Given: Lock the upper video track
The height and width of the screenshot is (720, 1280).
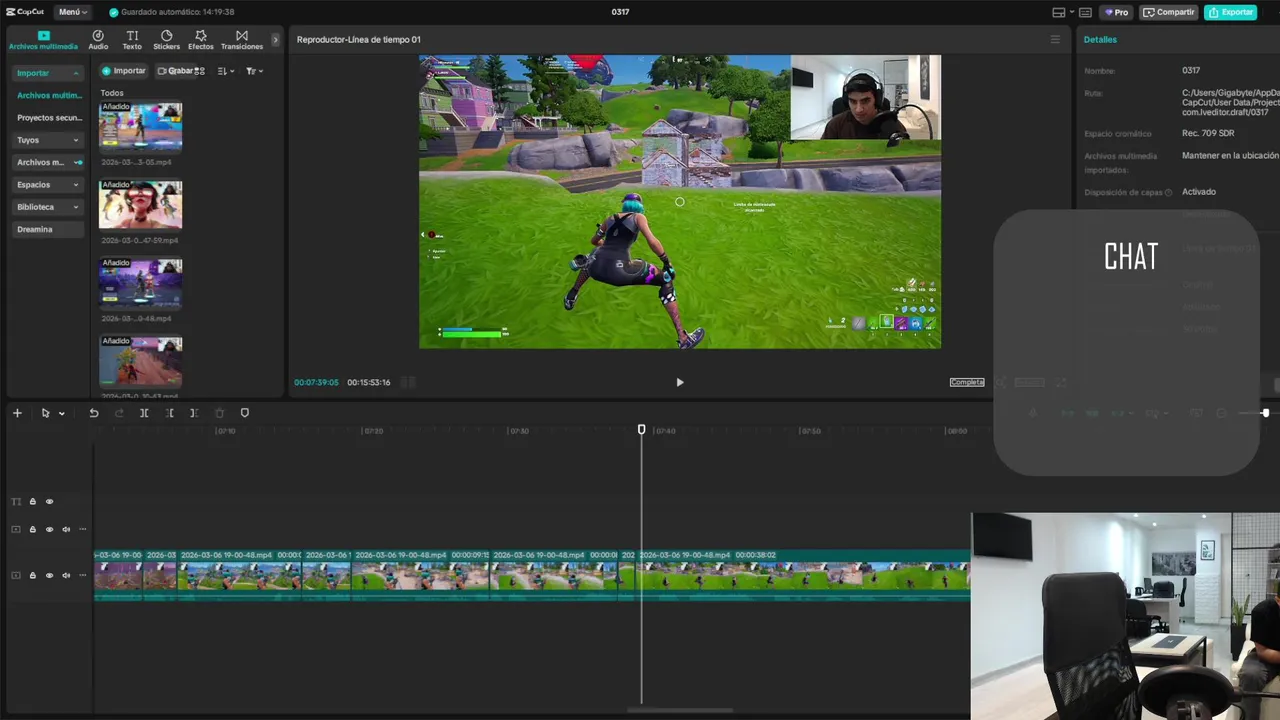Looking at the screenshot, I should tap(32, 530).
